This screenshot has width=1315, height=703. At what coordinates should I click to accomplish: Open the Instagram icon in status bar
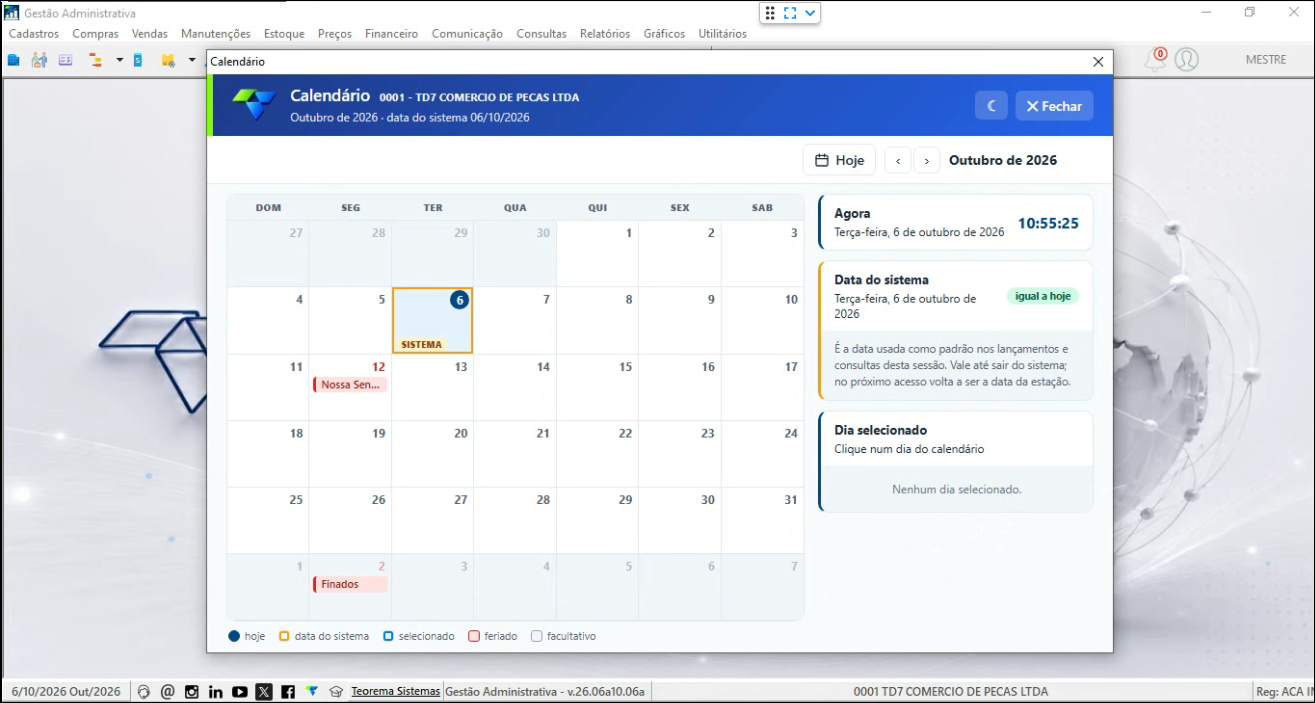(191, 691)
